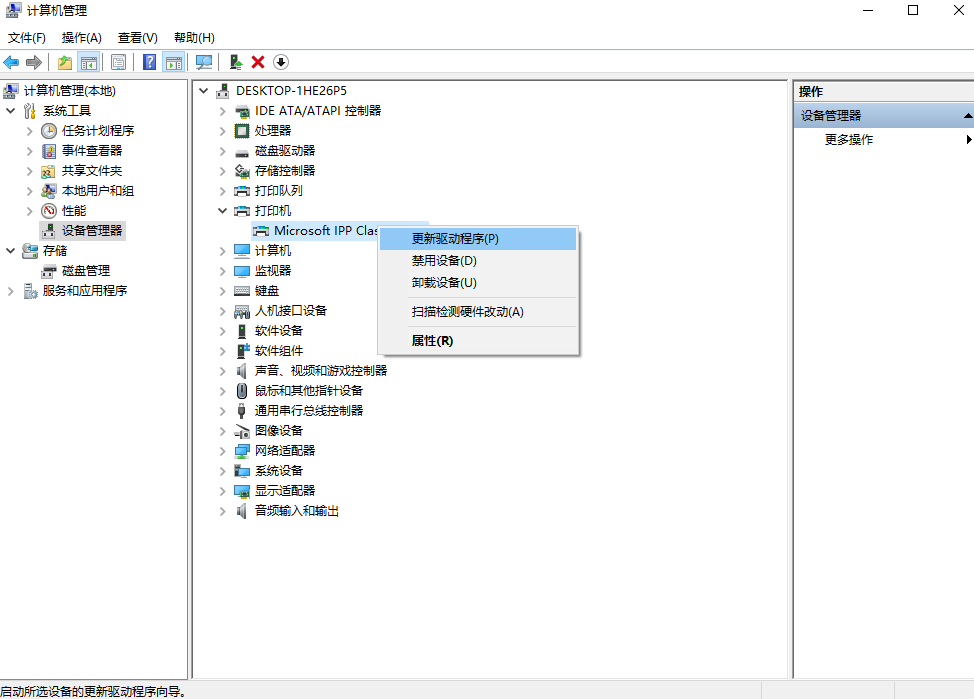The image size is (974, 699).
Task: Click the 声音、视频和游戏控制器 speaker icon
Action: 242,371
